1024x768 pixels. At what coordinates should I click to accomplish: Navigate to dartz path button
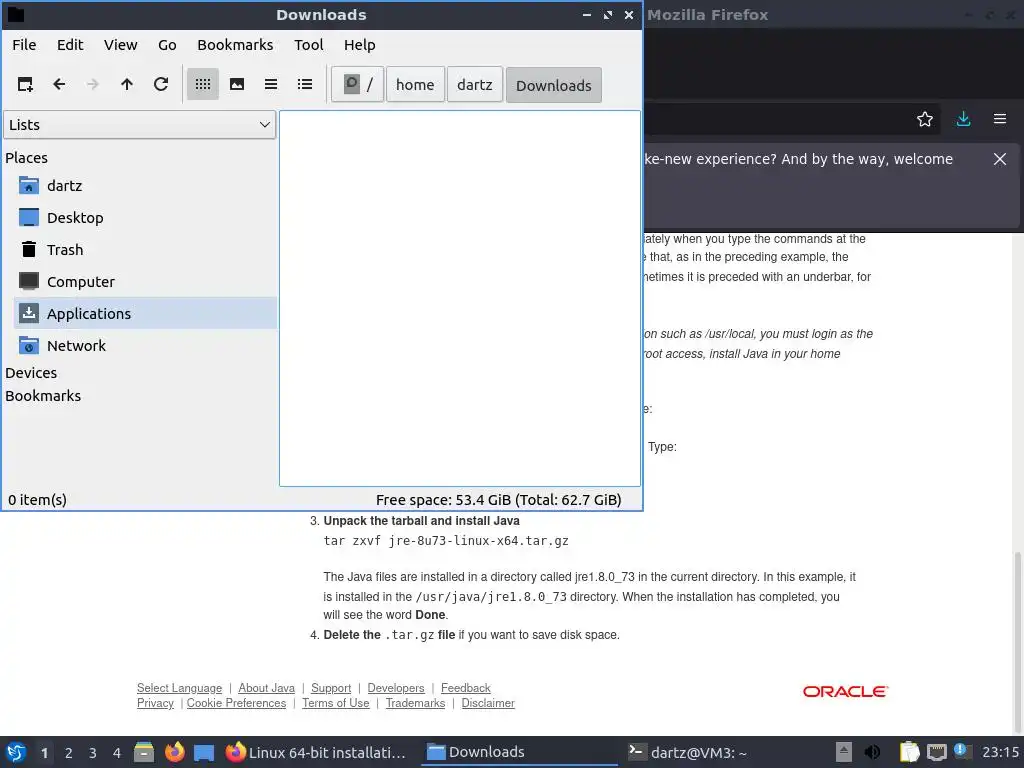point(475,84)
